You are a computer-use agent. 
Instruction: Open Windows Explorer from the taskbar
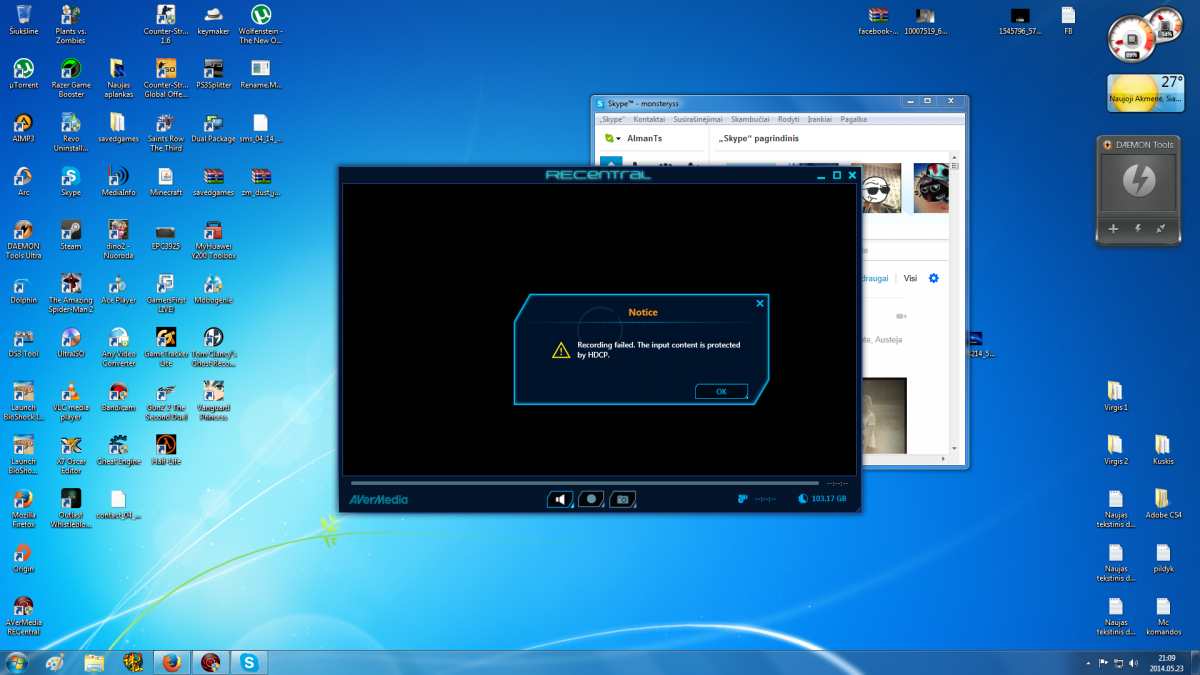point(94,662)
